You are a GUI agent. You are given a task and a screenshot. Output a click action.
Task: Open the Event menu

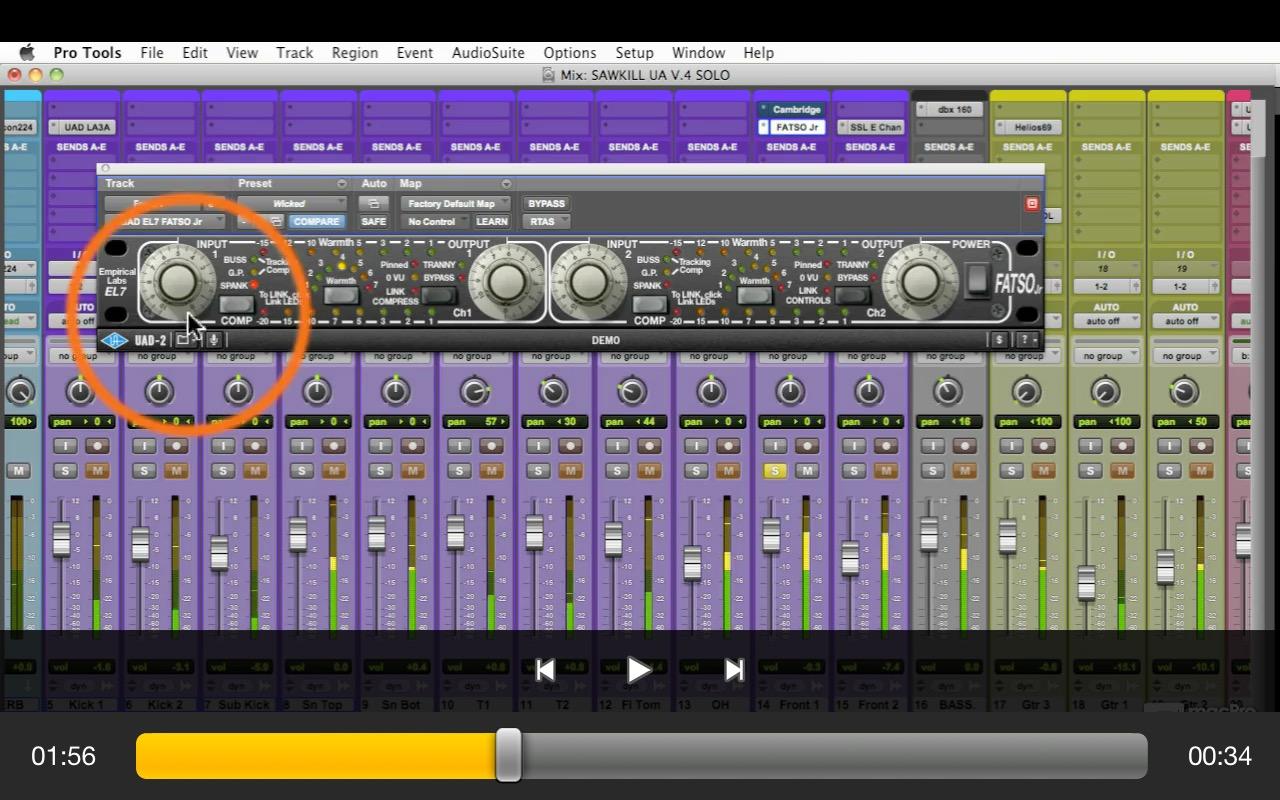[414, 53]
